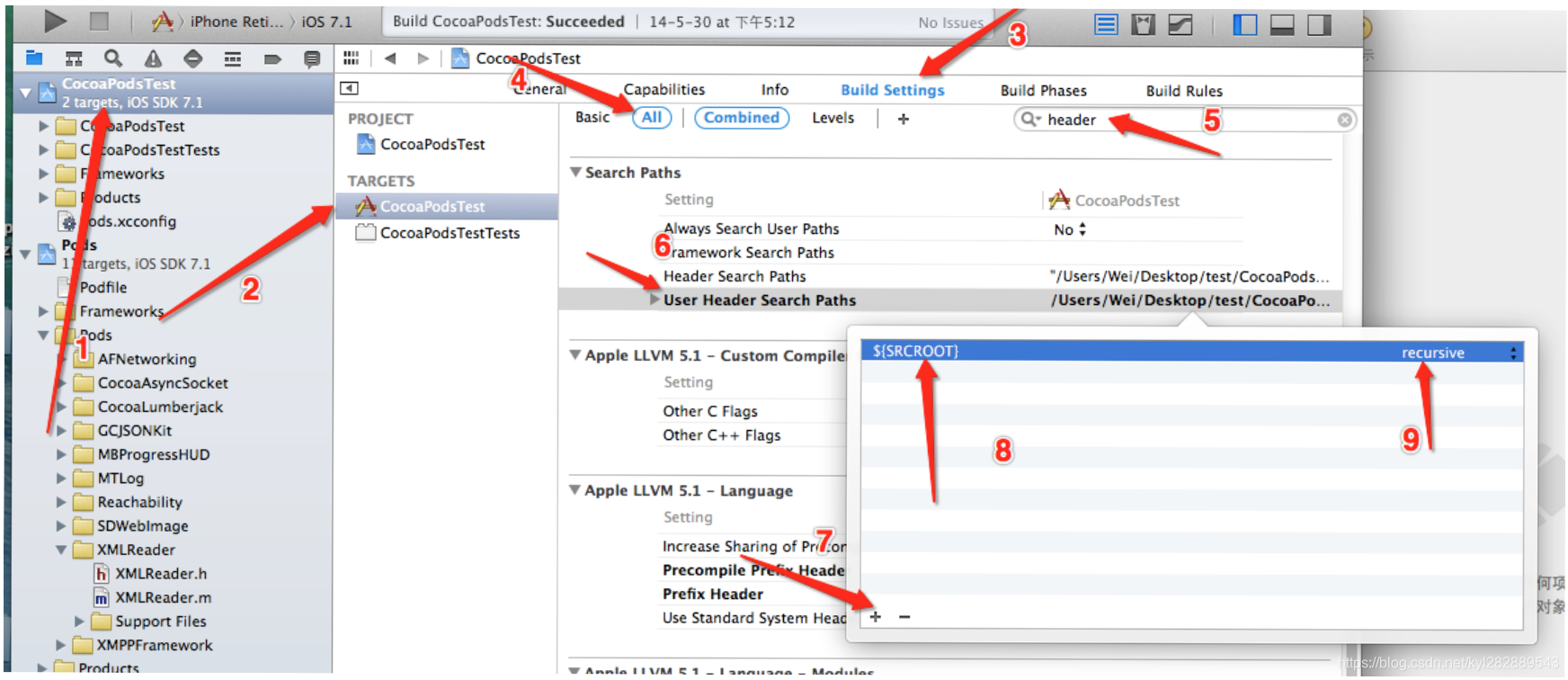Image resolution: width=1568 pixels, height=680 pixels.
Task: Add a path with the popup plus button
Action: click(876, 616)
